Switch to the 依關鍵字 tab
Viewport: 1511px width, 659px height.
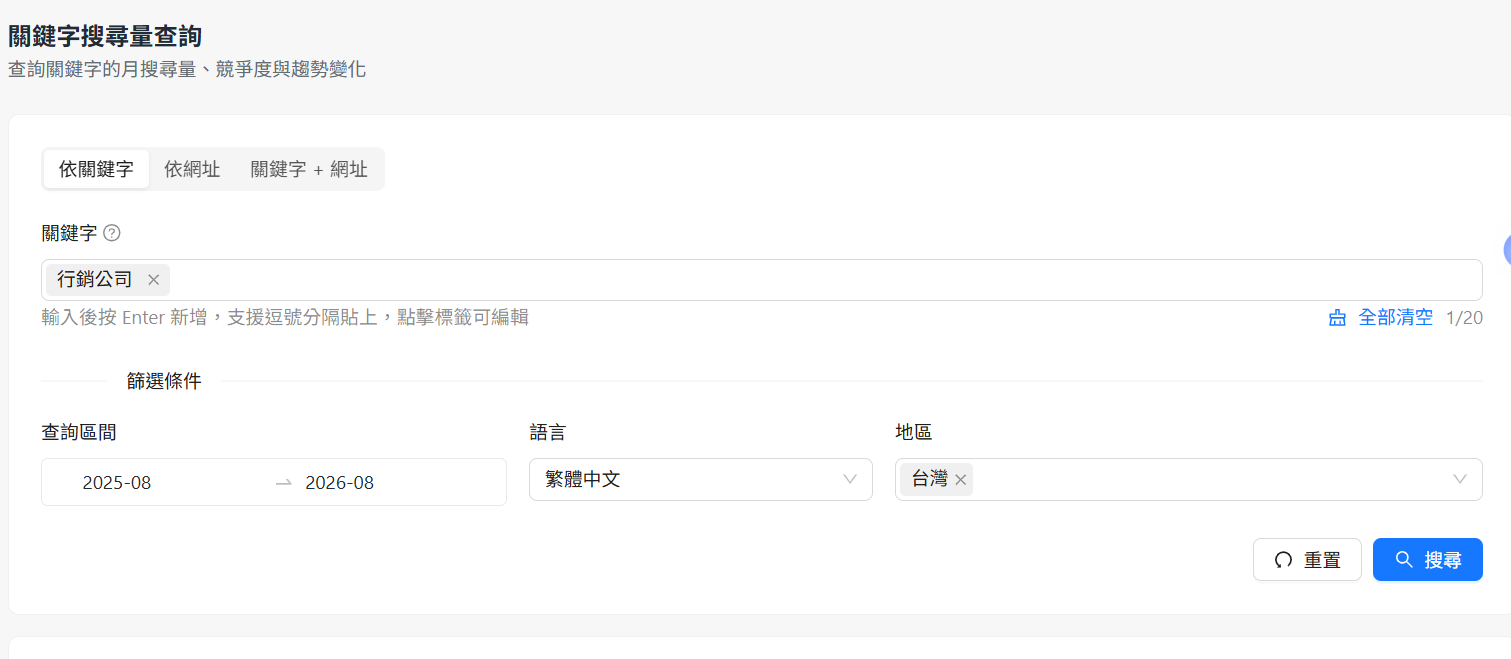tap(96, 169)
